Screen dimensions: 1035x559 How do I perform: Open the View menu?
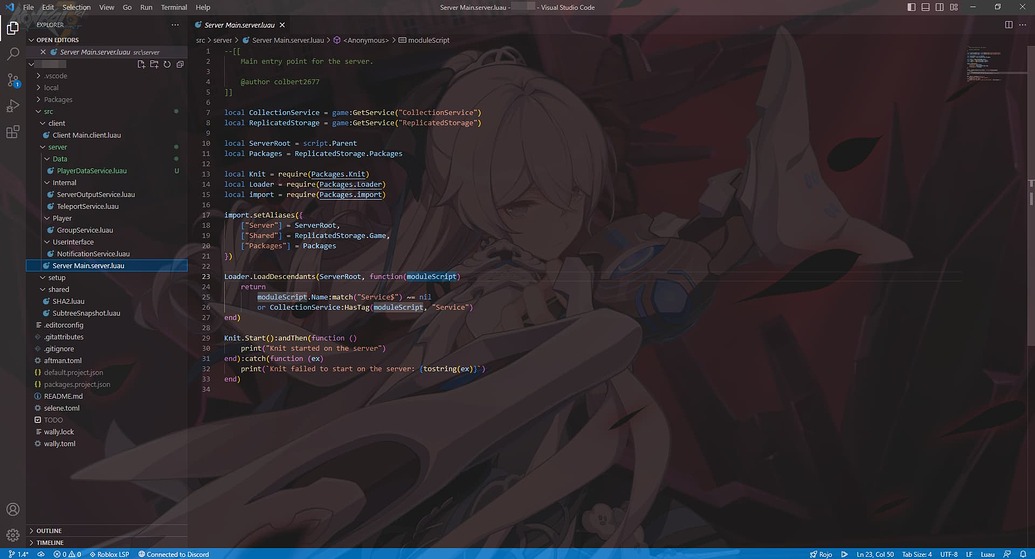pyautogui.click(x=106, y=7)
